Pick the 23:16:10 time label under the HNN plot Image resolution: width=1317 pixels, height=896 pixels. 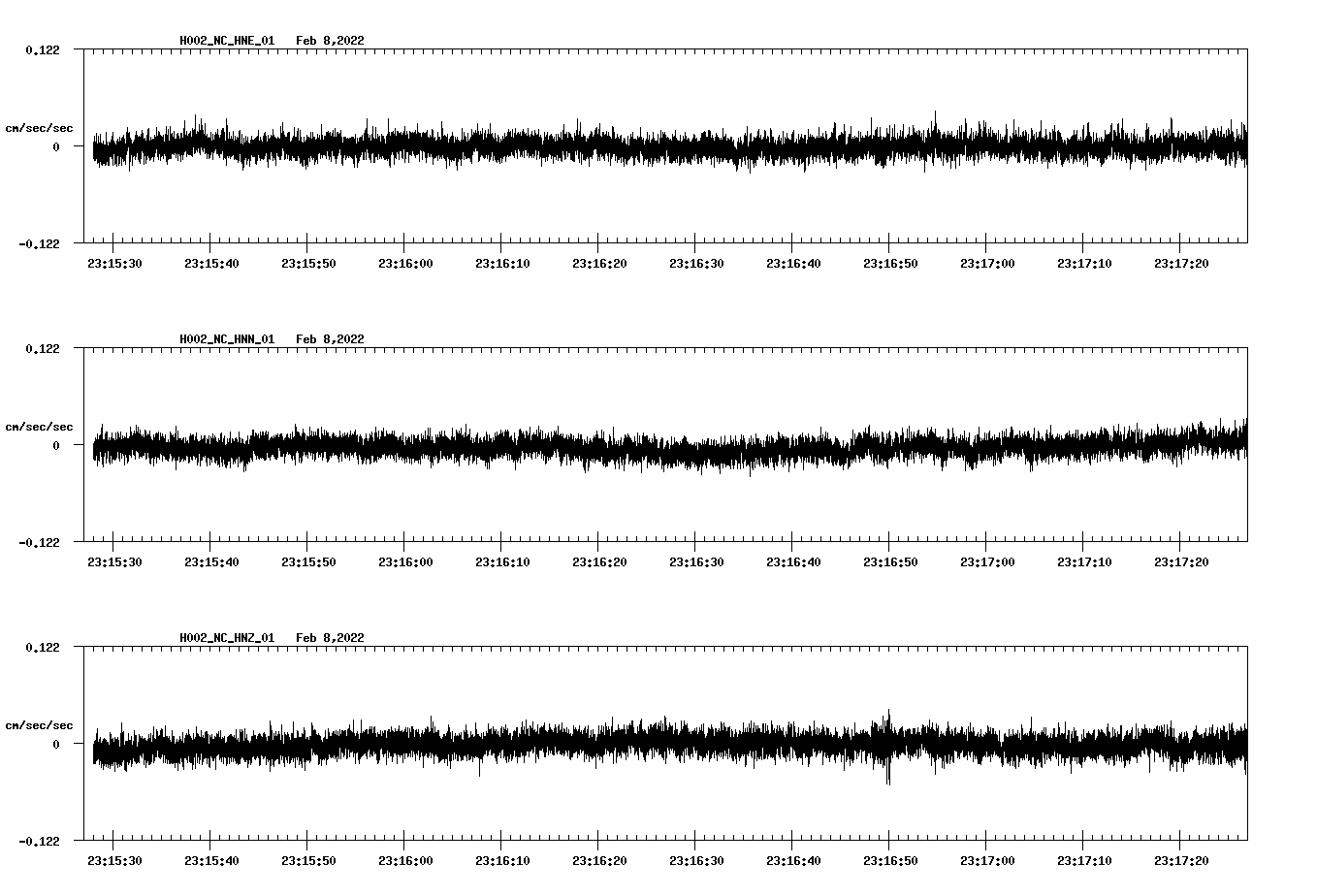(x=502, y=561)
